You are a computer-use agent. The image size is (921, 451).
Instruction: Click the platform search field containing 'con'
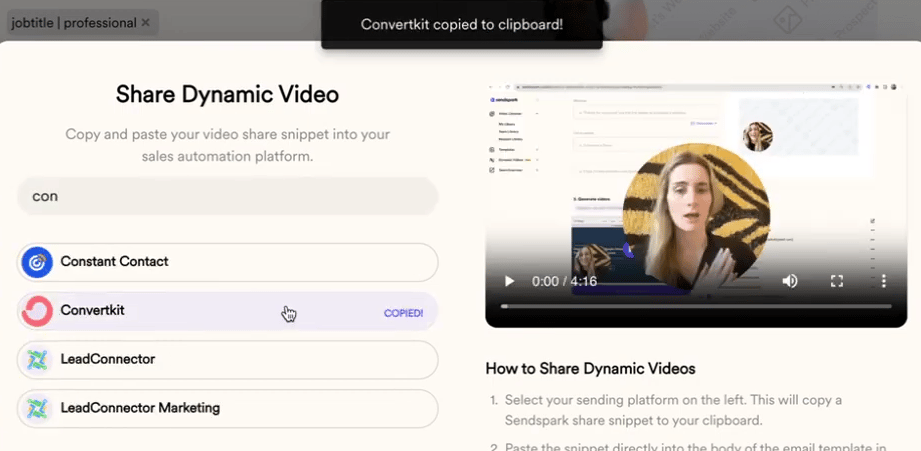[x=228, y=196]
